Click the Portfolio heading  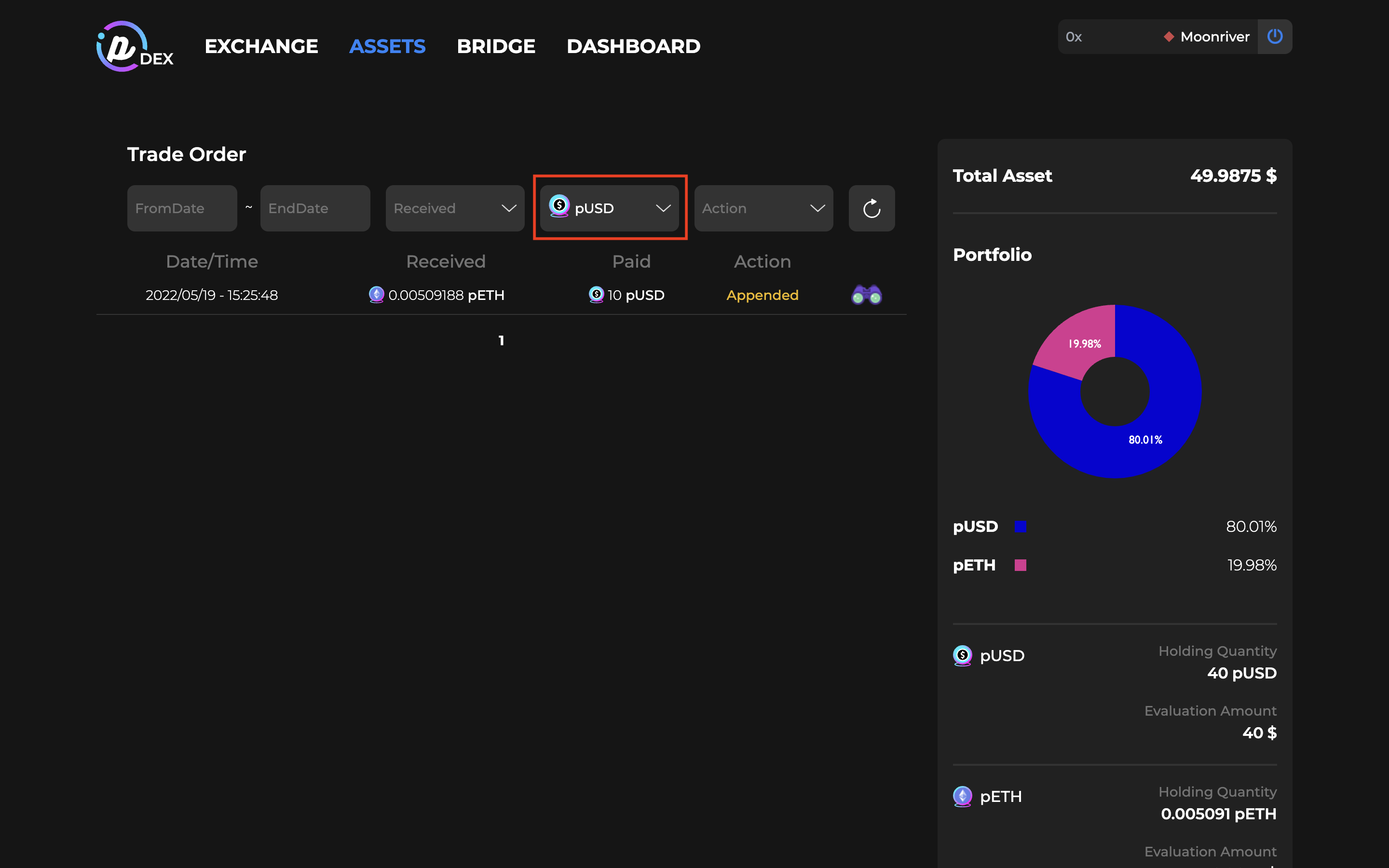(992, 254)
